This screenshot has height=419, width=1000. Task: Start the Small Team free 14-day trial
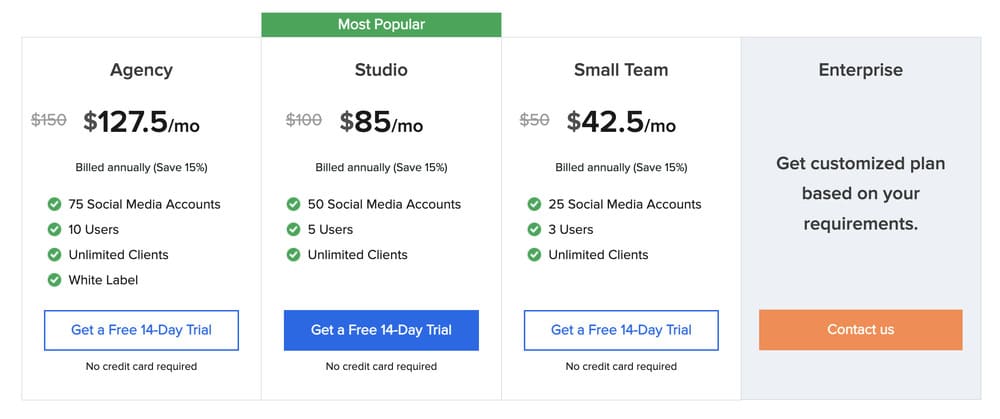pyautogui.click(x=621, y=330)
